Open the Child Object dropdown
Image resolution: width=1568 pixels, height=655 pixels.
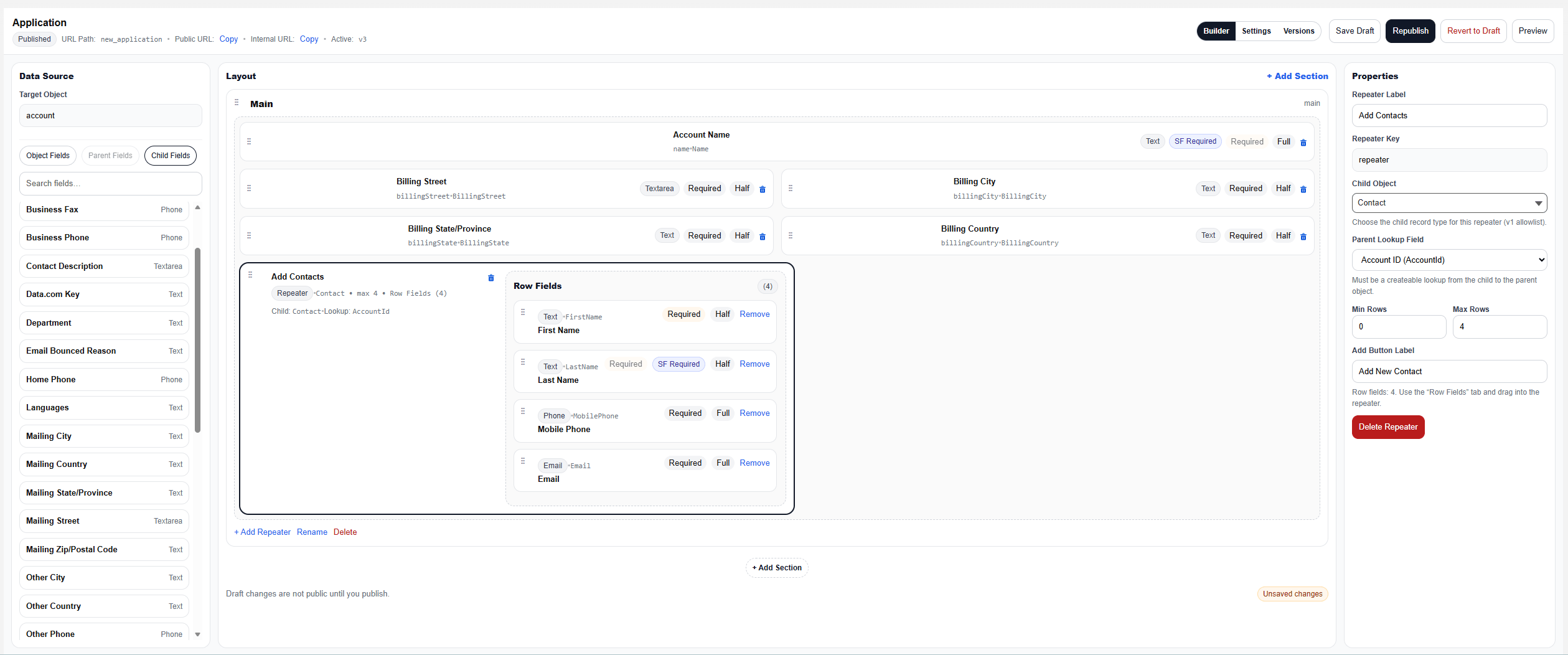(1448, 203)
